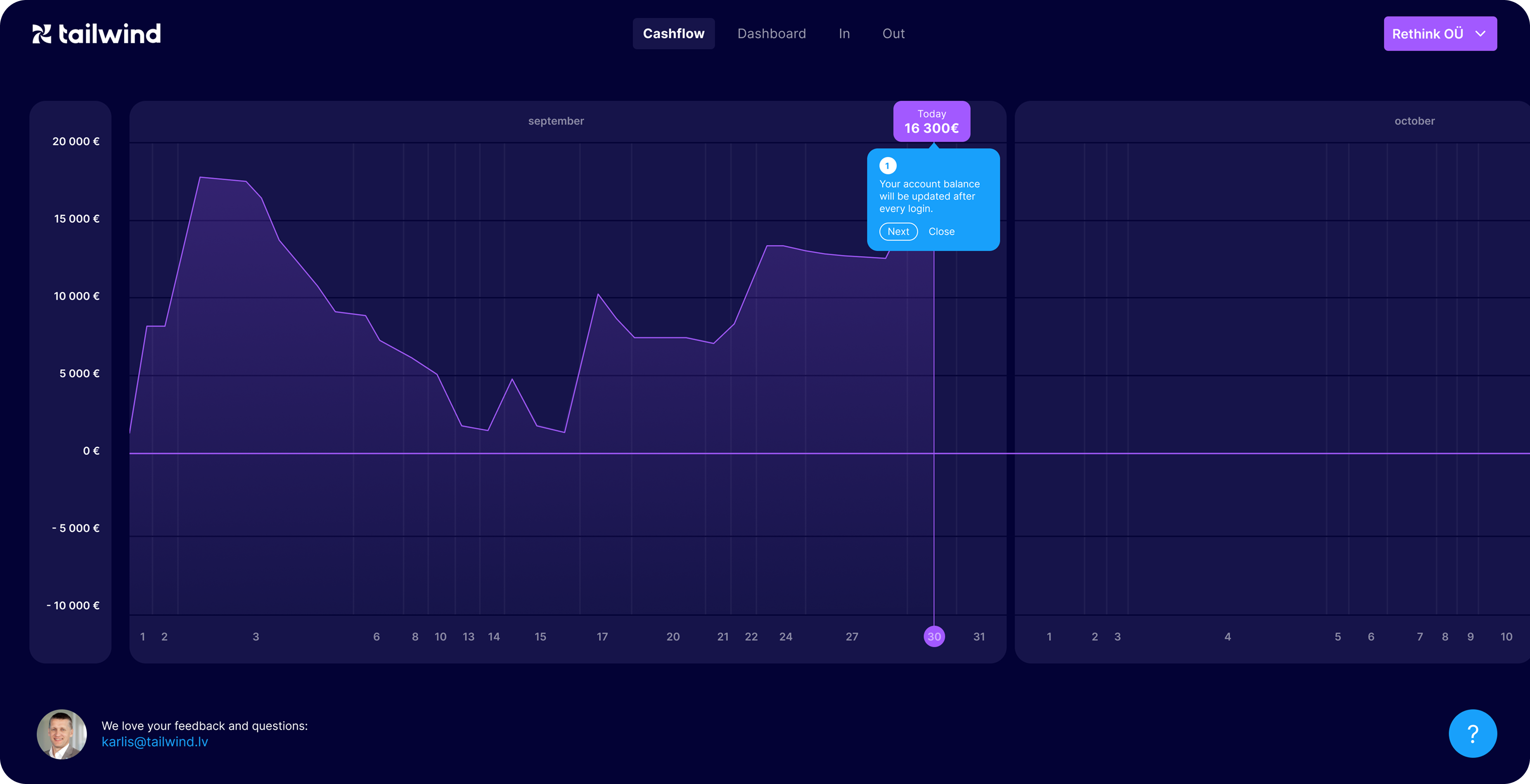Select day 22 on September axis
Screen dimensions: 1530x784
[x=751, y=637]
